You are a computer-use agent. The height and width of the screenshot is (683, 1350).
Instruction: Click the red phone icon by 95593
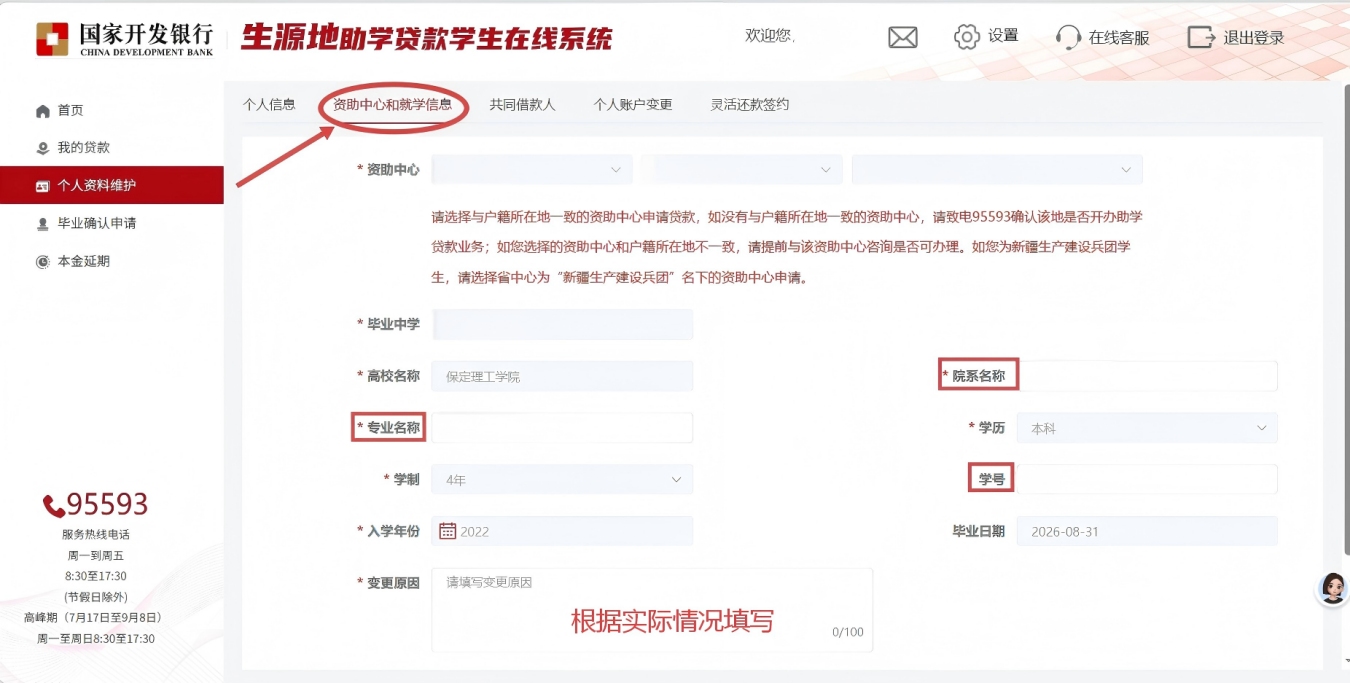coord(54,505)
